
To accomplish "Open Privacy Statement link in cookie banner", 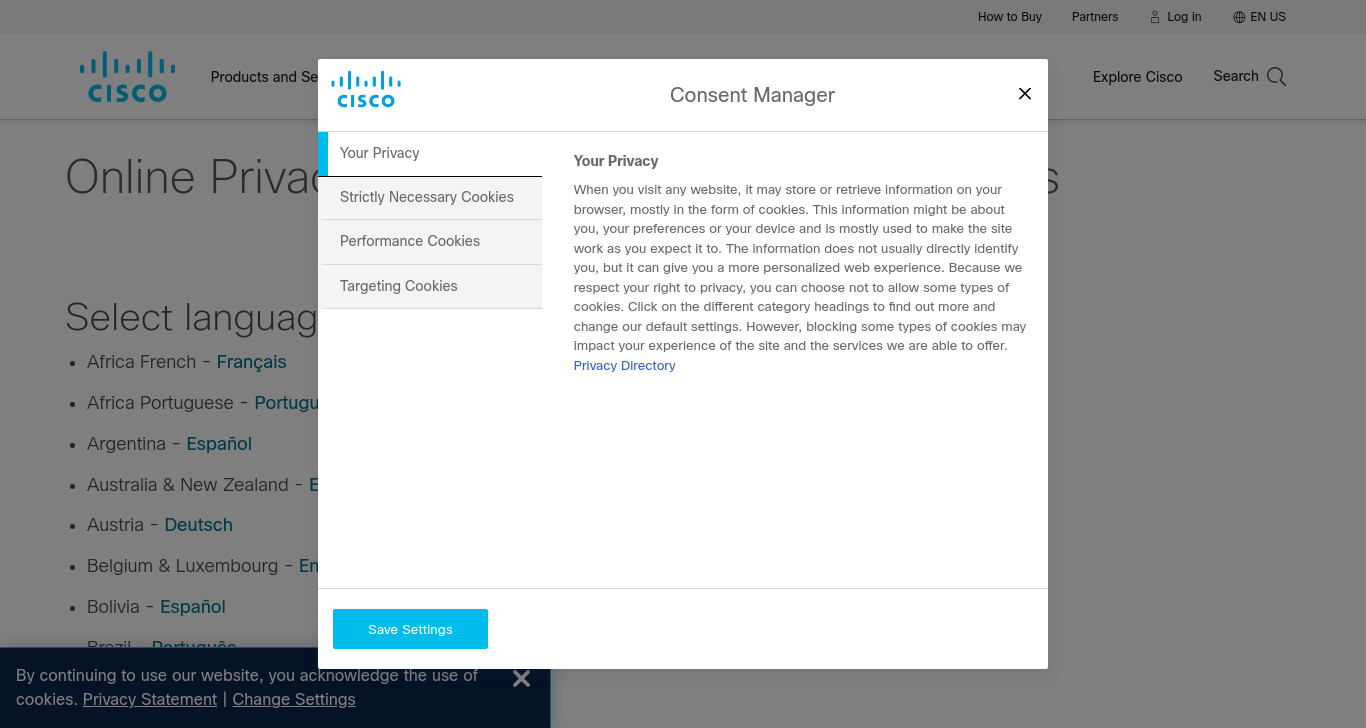I will (150, 699).
